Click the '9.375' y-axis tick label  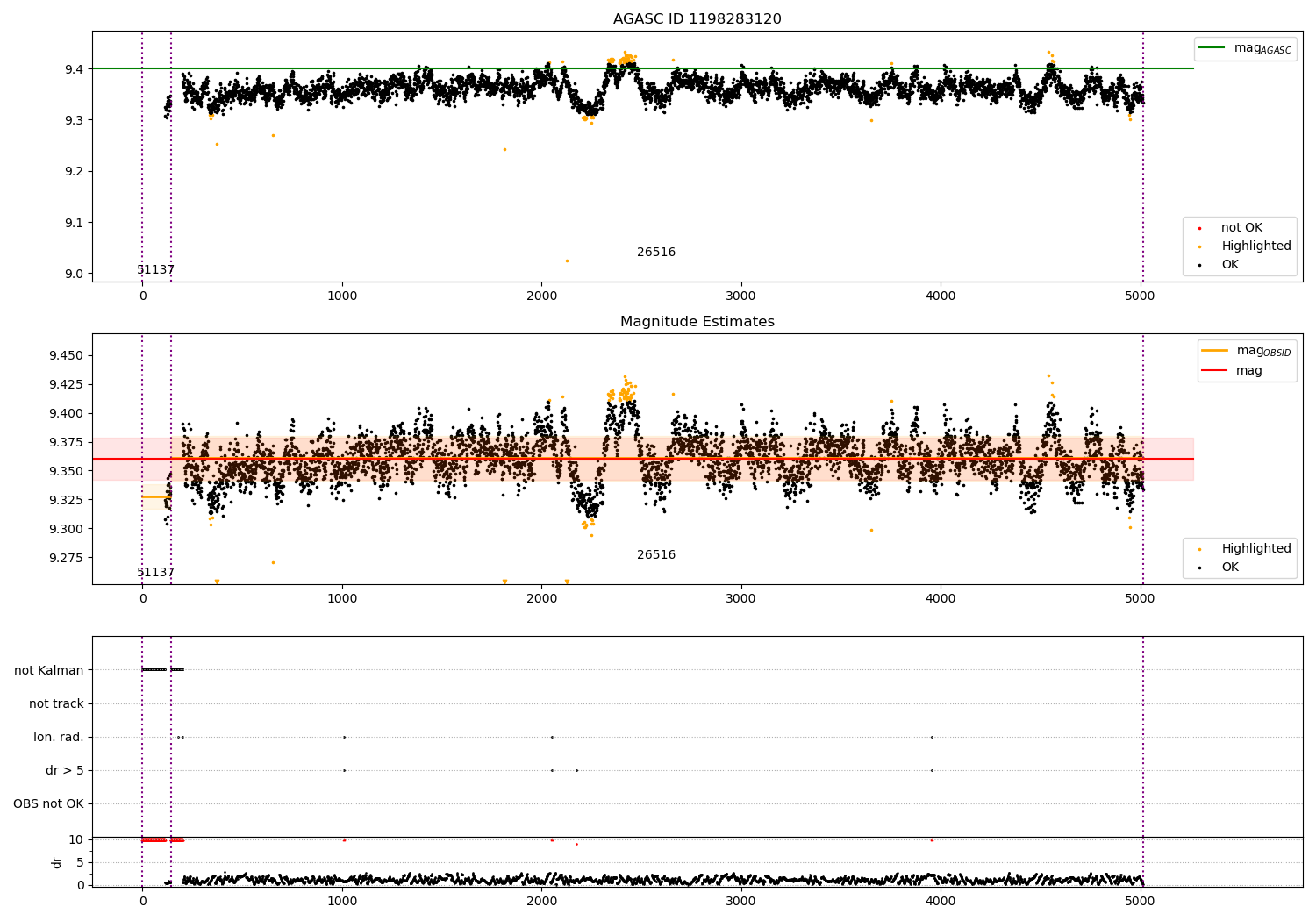[x=66, y=442]
